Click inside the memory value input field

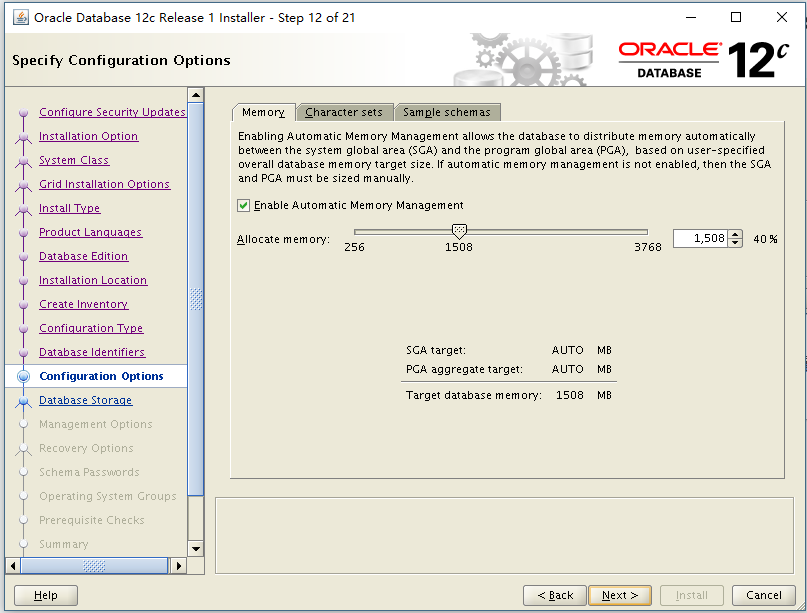coord(700,238)
